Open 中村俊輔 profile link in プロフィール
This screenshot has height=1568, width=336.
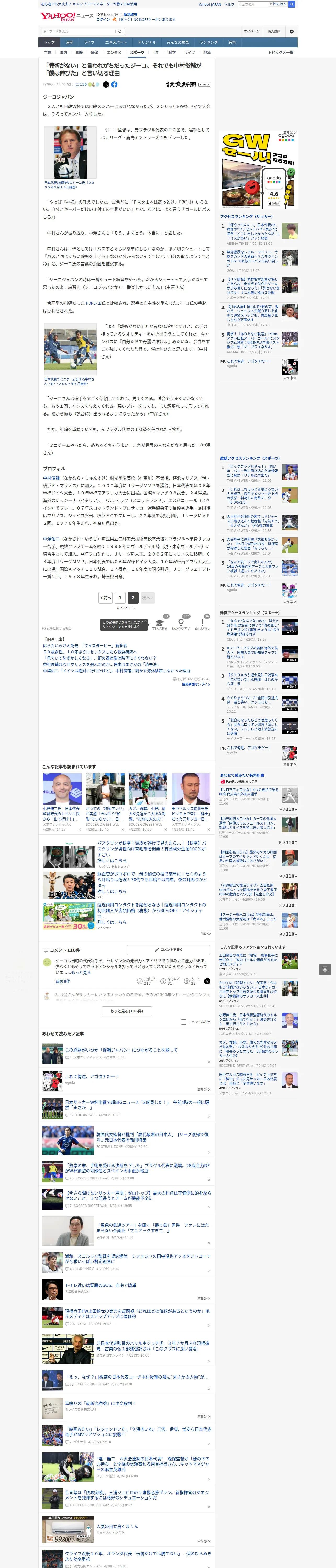click(51, 478)
